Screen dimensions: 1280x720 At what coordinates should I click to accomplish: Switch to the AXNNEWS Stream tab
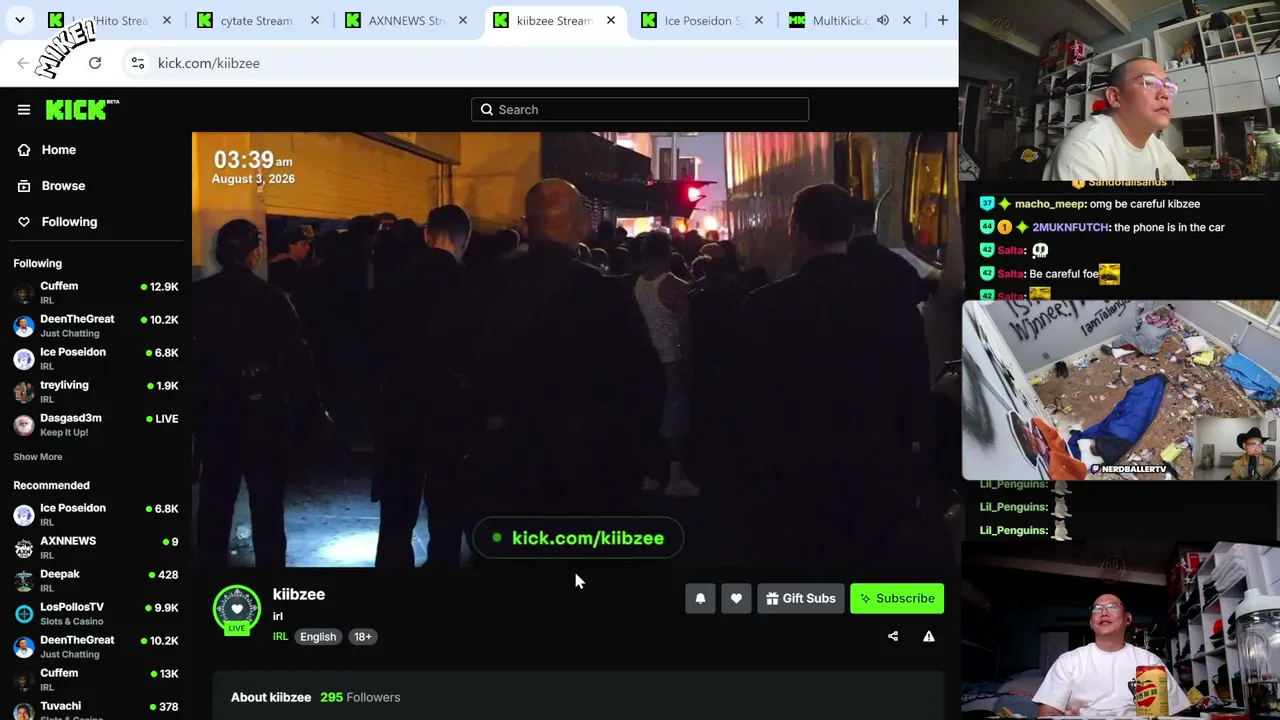point(406,20)
